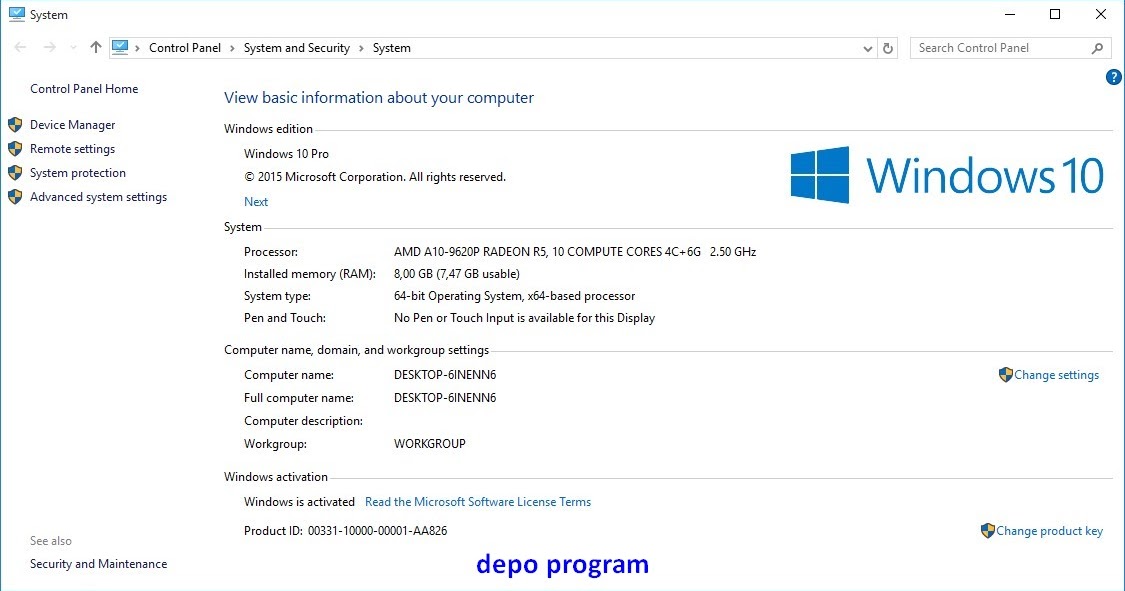The width and height of the screenshot is (1125, 591).
Task: Go to Control Panel Home
Action: coord(84,88)
